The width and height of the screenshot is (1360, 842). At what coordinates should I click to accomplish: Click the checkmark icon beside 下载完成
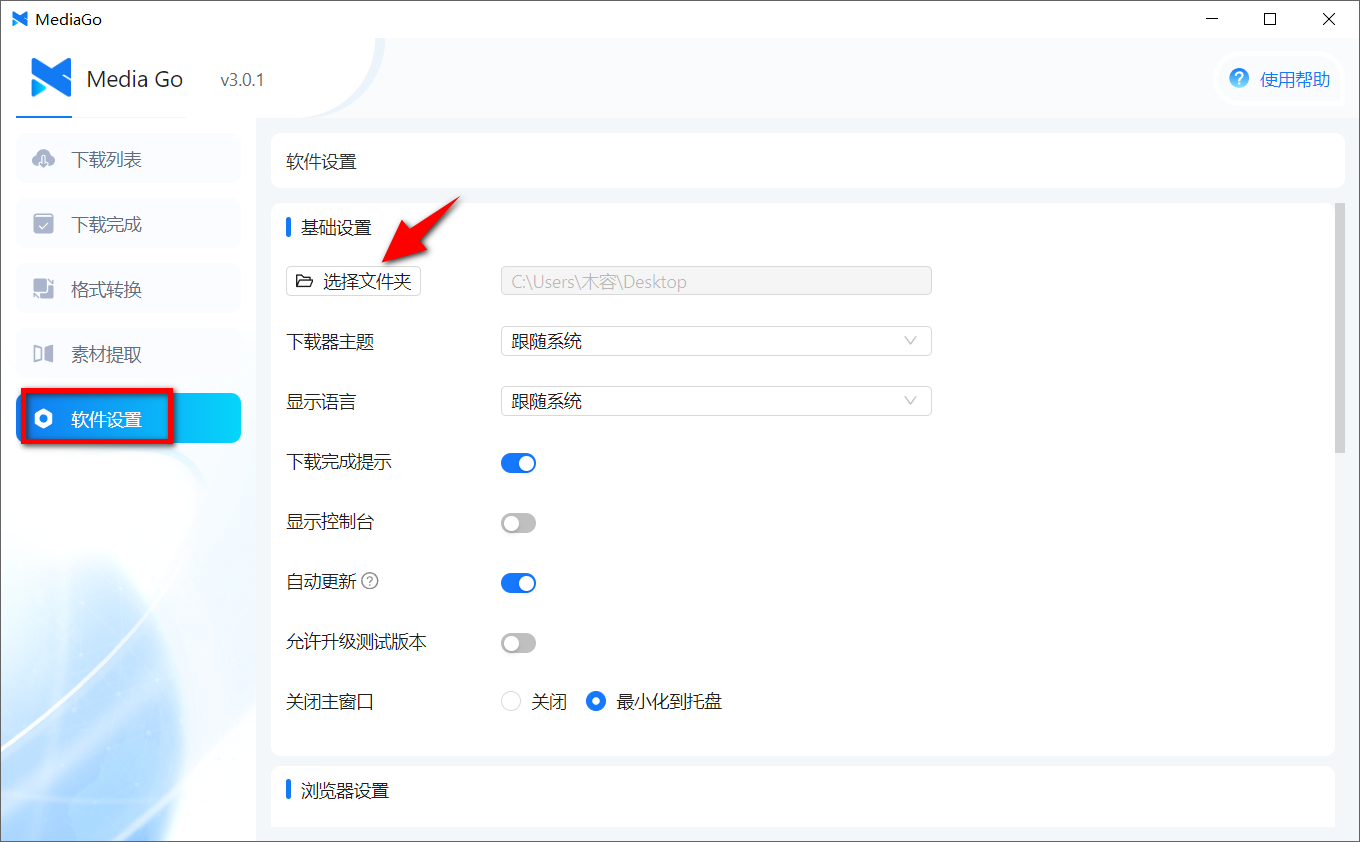point(43,224)
